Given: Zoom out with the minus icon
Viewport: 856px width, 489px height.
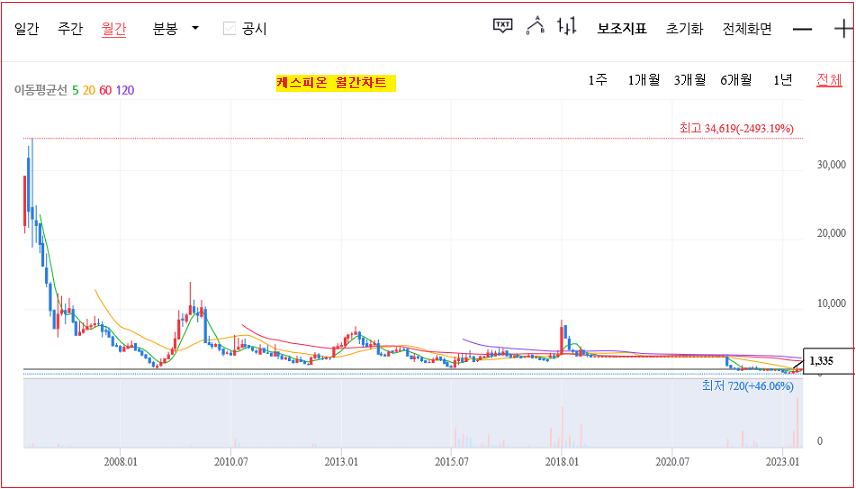Looking at the screenshot, I should (x=802, y=29).
